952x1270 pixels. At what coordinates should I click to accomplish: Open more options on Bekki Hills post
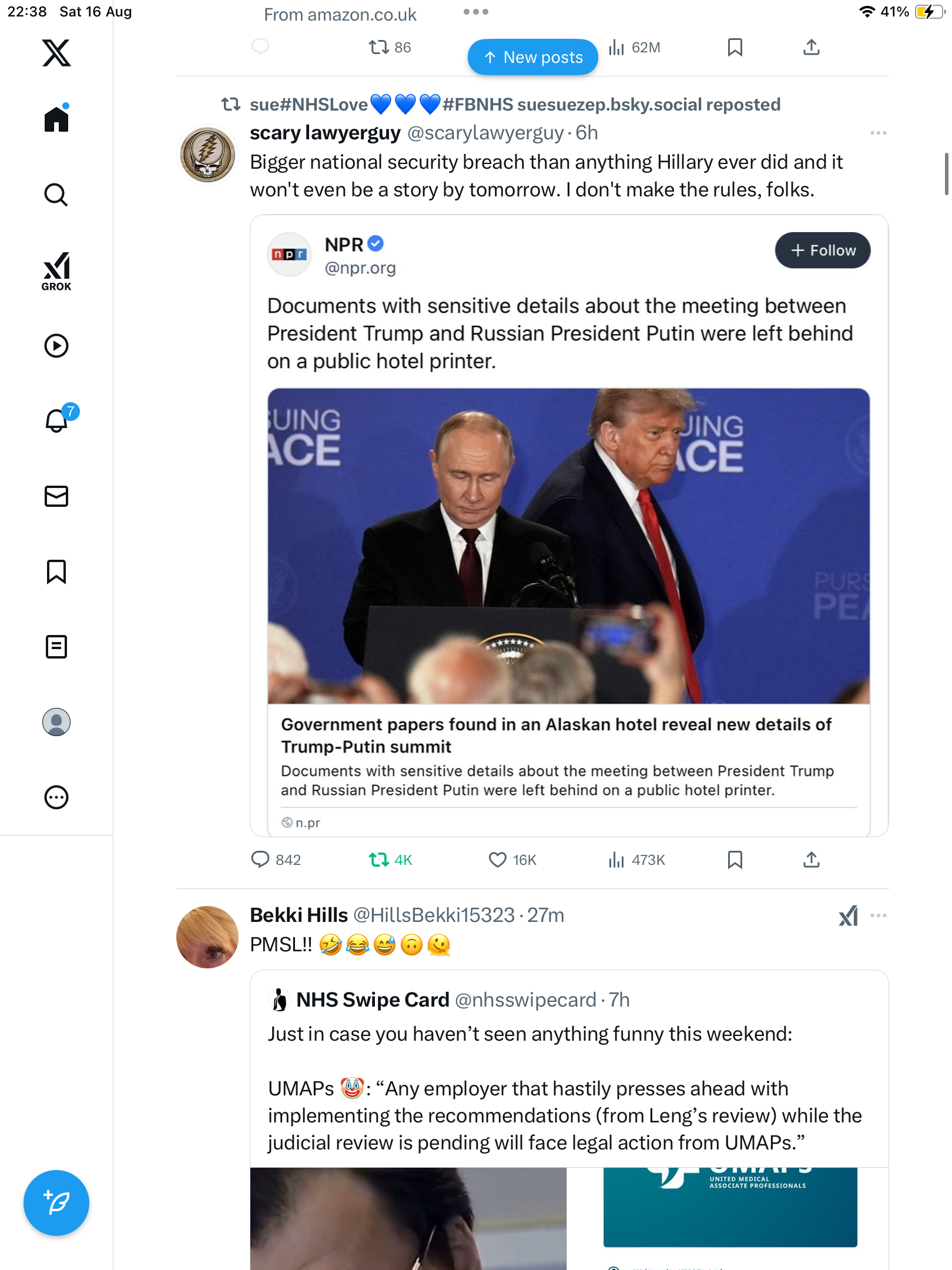878,915
